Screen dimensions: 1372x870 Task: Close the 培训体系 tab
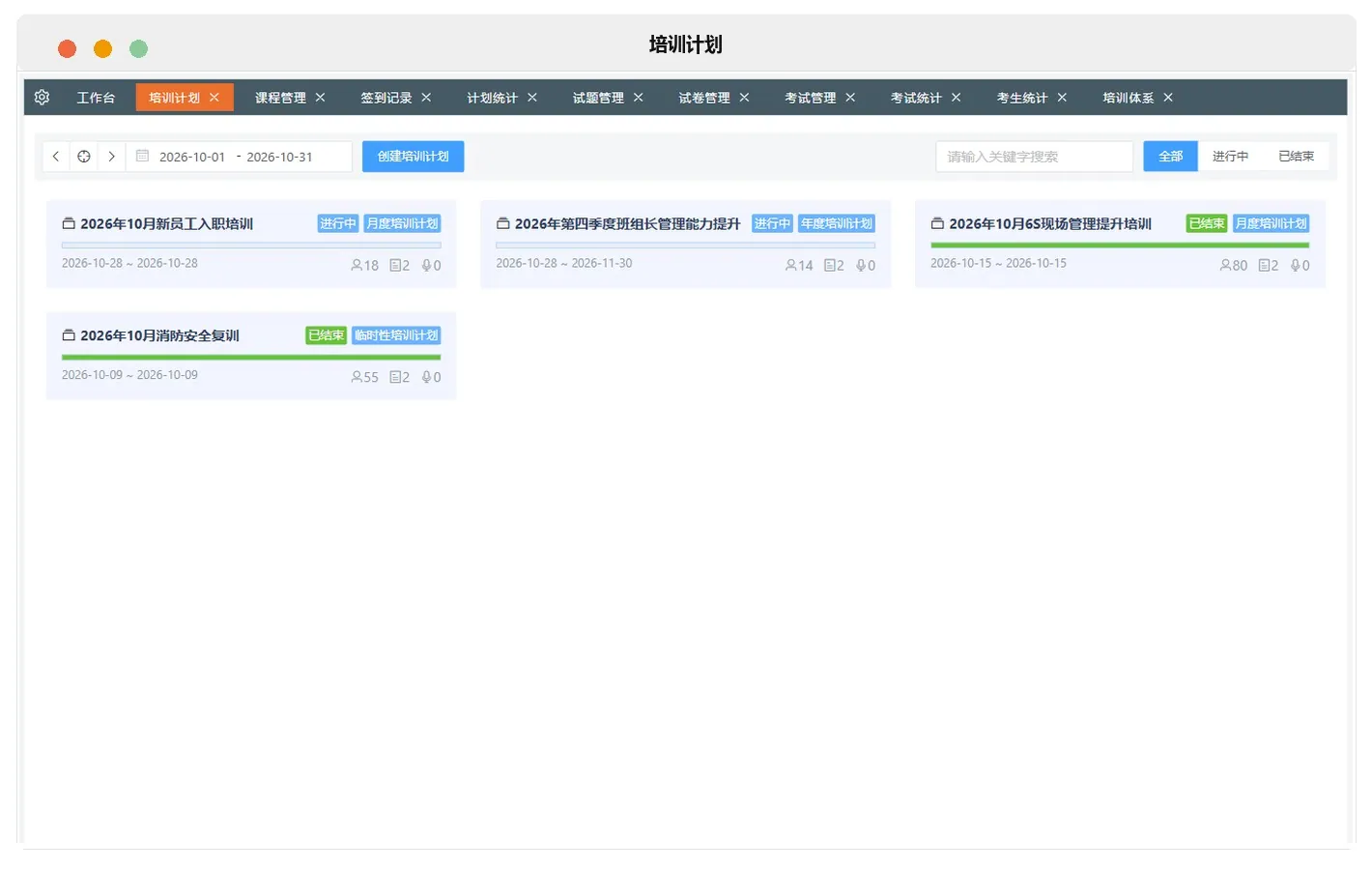1168,98
